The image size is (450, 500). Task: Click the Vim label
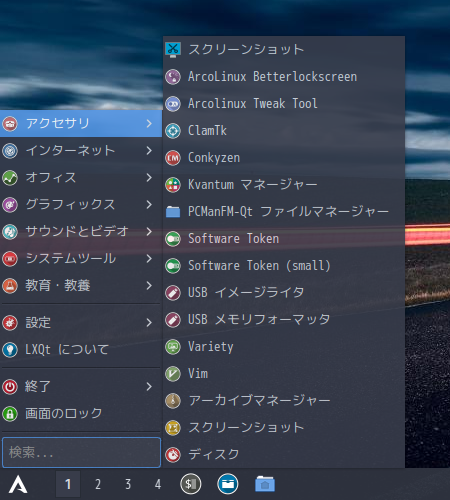coord(198,374)
